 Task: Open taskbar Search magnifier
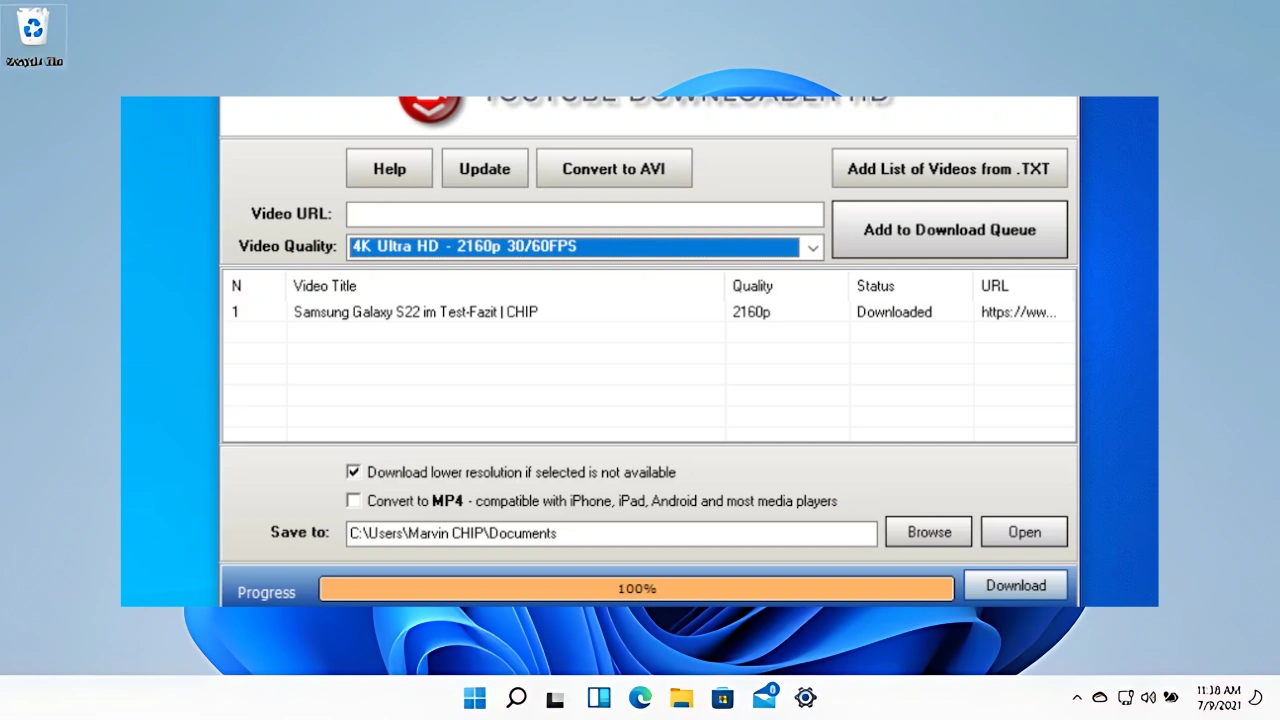point(516,698)
